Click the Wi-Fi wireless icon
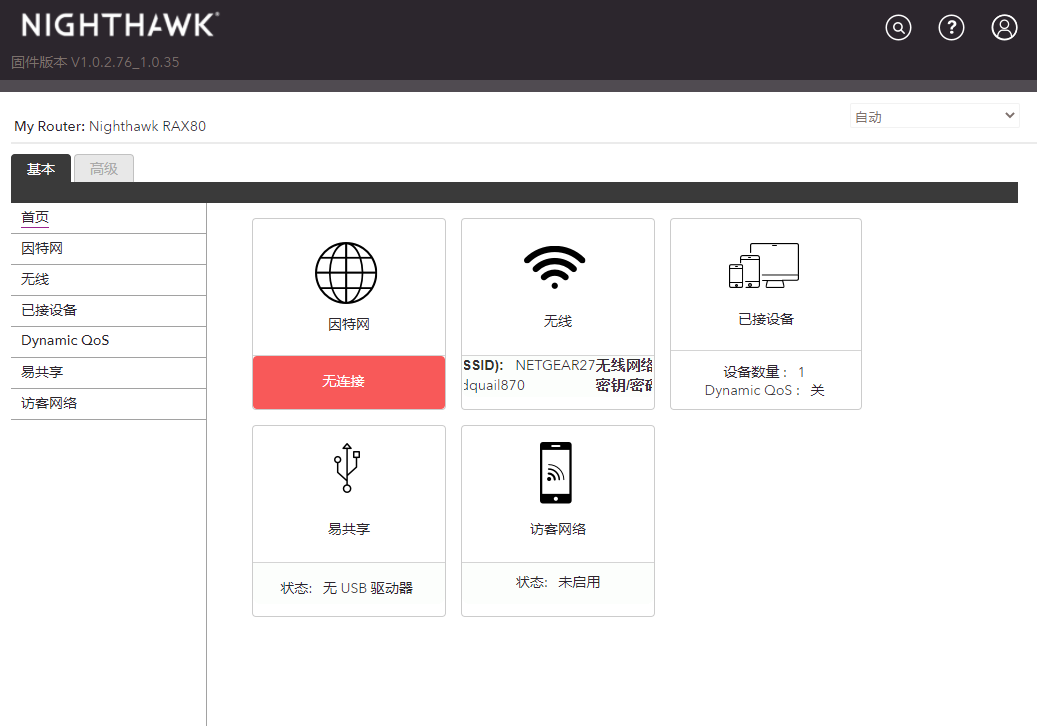Screen dimensions: 1037x726 (555, 267)
